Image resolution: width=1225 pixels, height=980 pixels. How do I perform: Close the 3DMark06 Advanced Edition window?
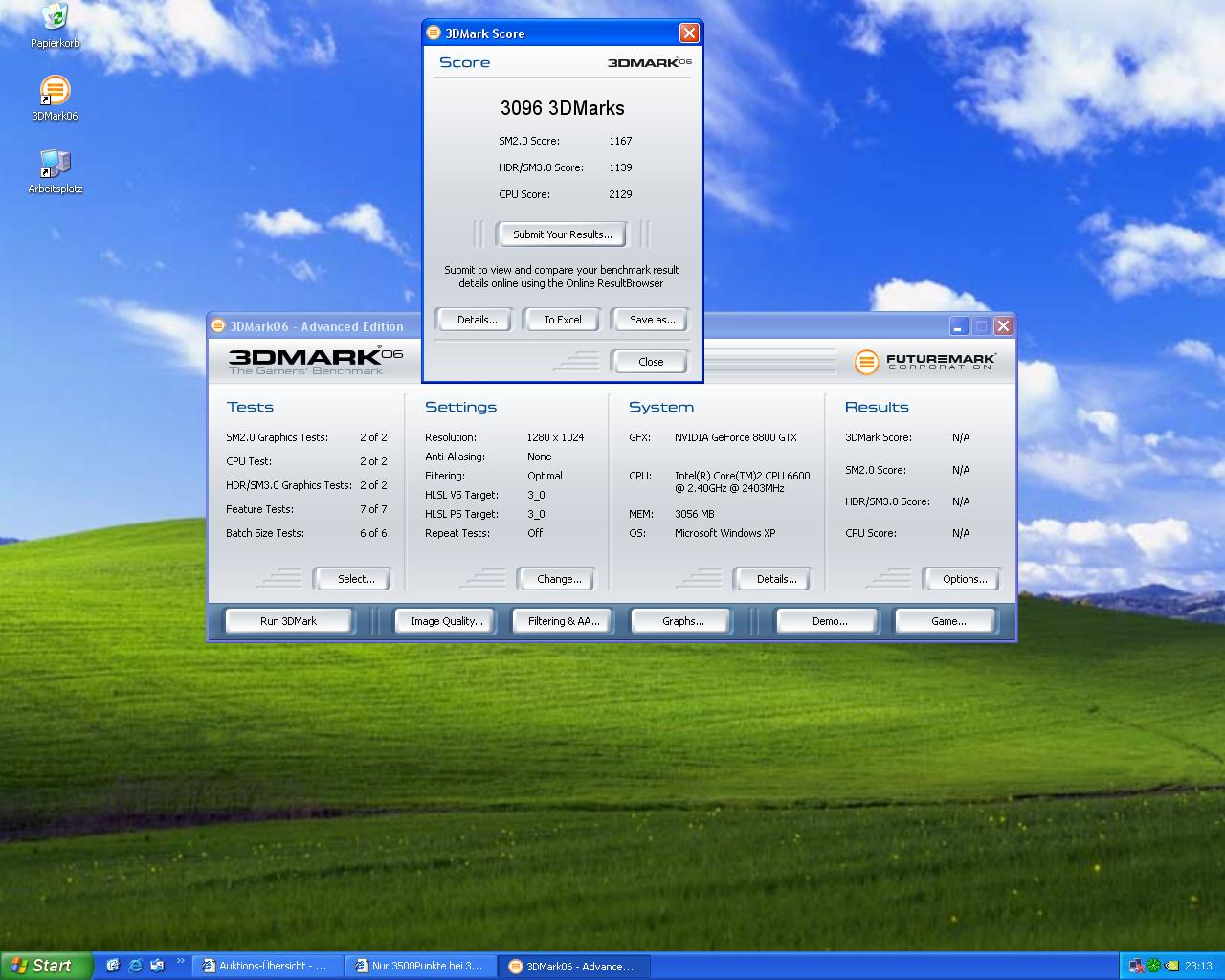click(1003, 326)
